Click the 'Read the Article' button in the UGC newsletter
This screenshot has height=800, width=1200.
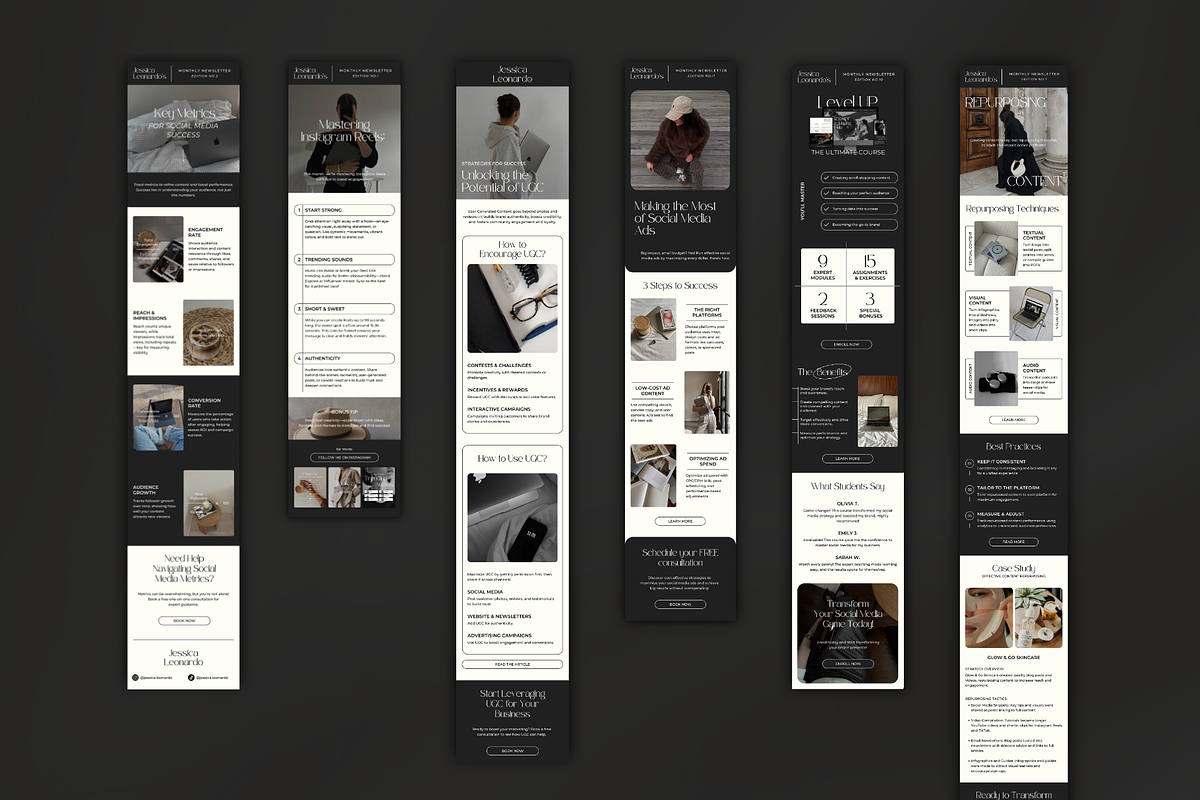coord(512,664)
